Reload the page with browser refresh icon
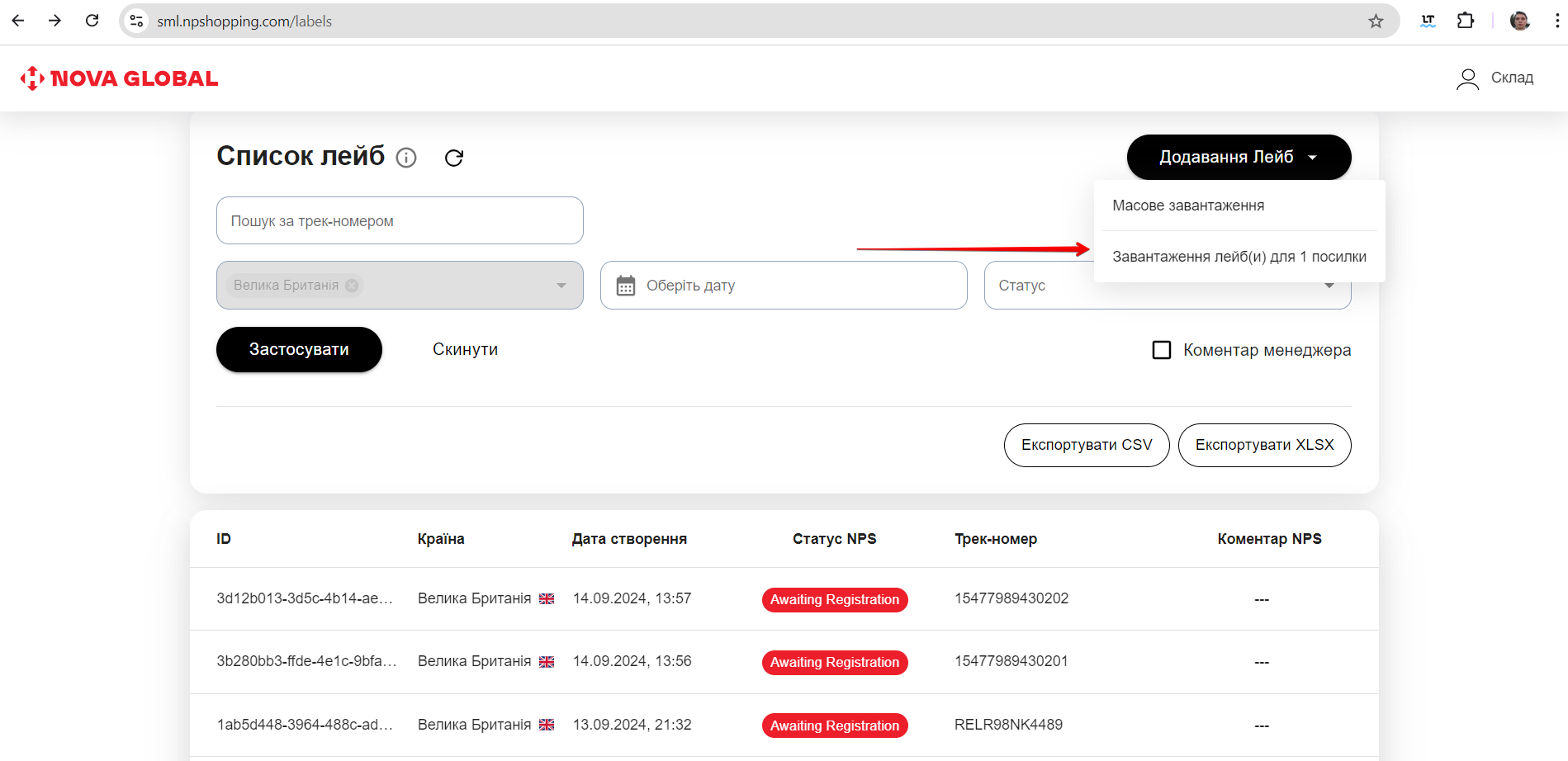1568x761 pixels. pos(92,21)
